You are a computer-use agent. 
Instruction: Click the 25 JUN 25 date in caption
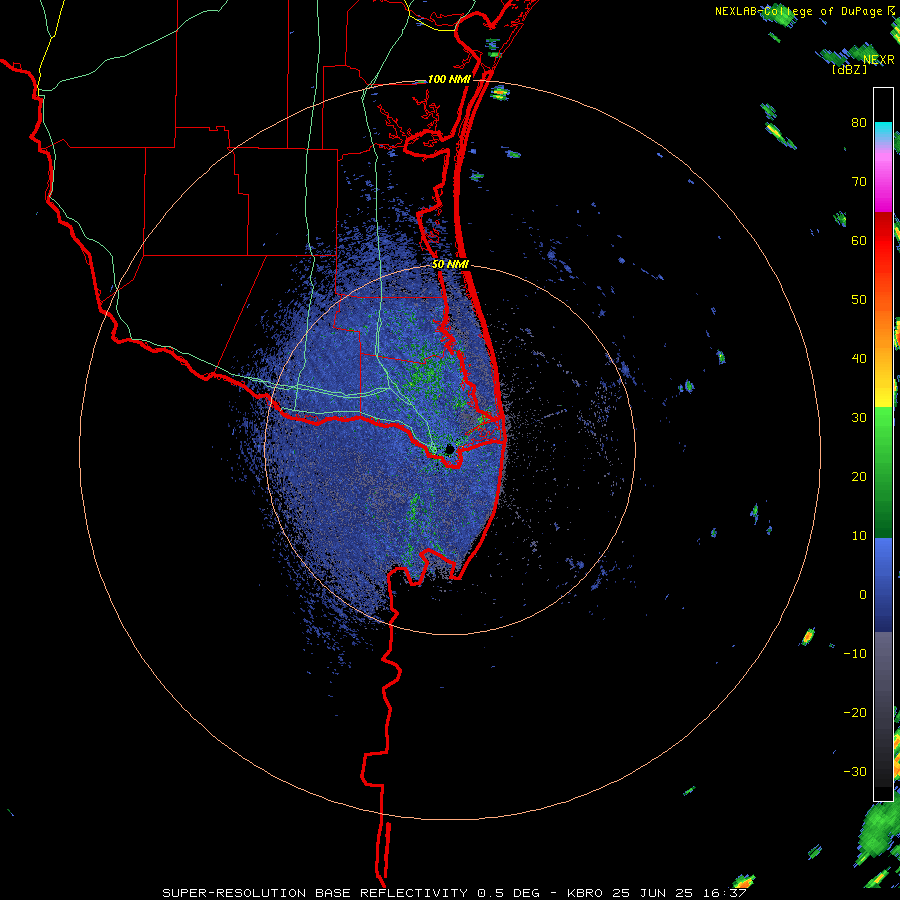[x=656, y=893]
